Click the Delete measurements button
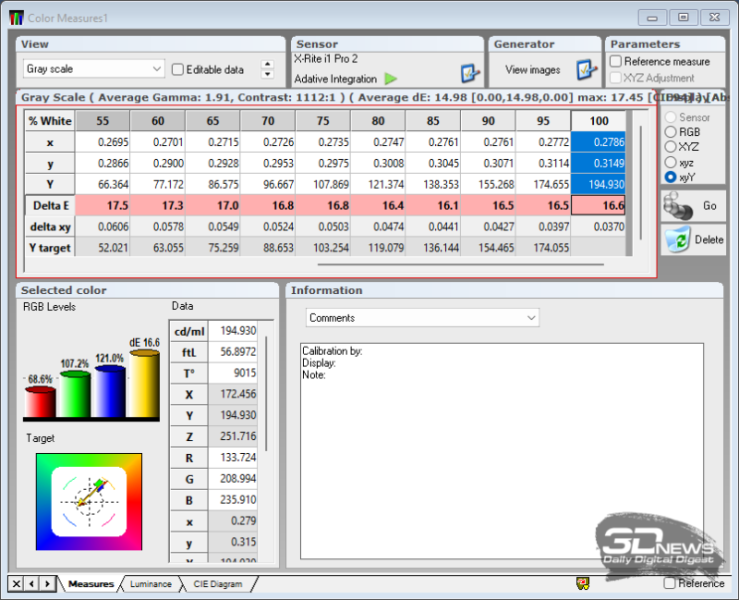739x600 pixels. [692, 240]
